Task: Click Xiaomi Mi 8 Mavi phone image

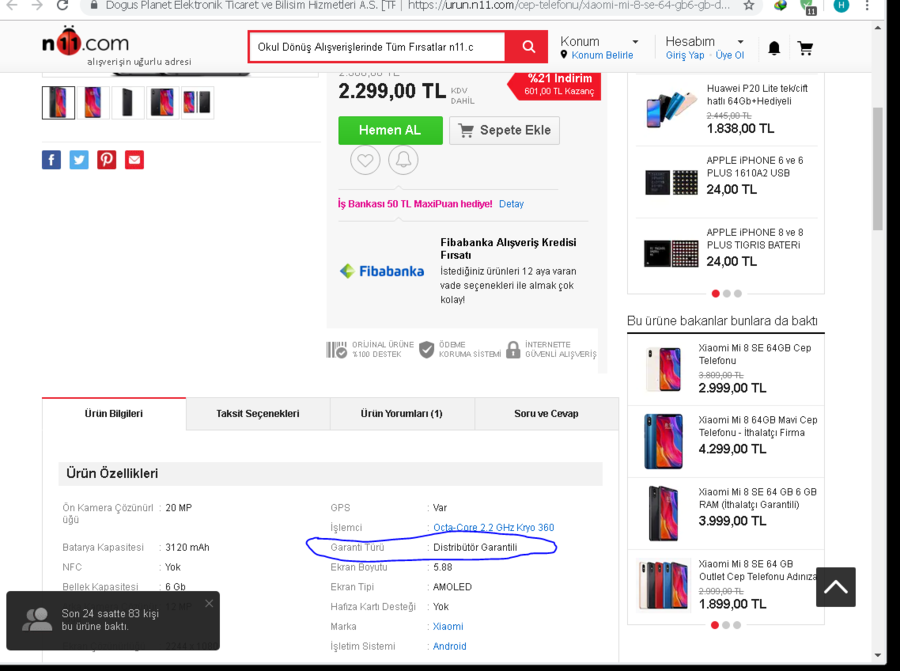Action: click(x=663, y=441)
